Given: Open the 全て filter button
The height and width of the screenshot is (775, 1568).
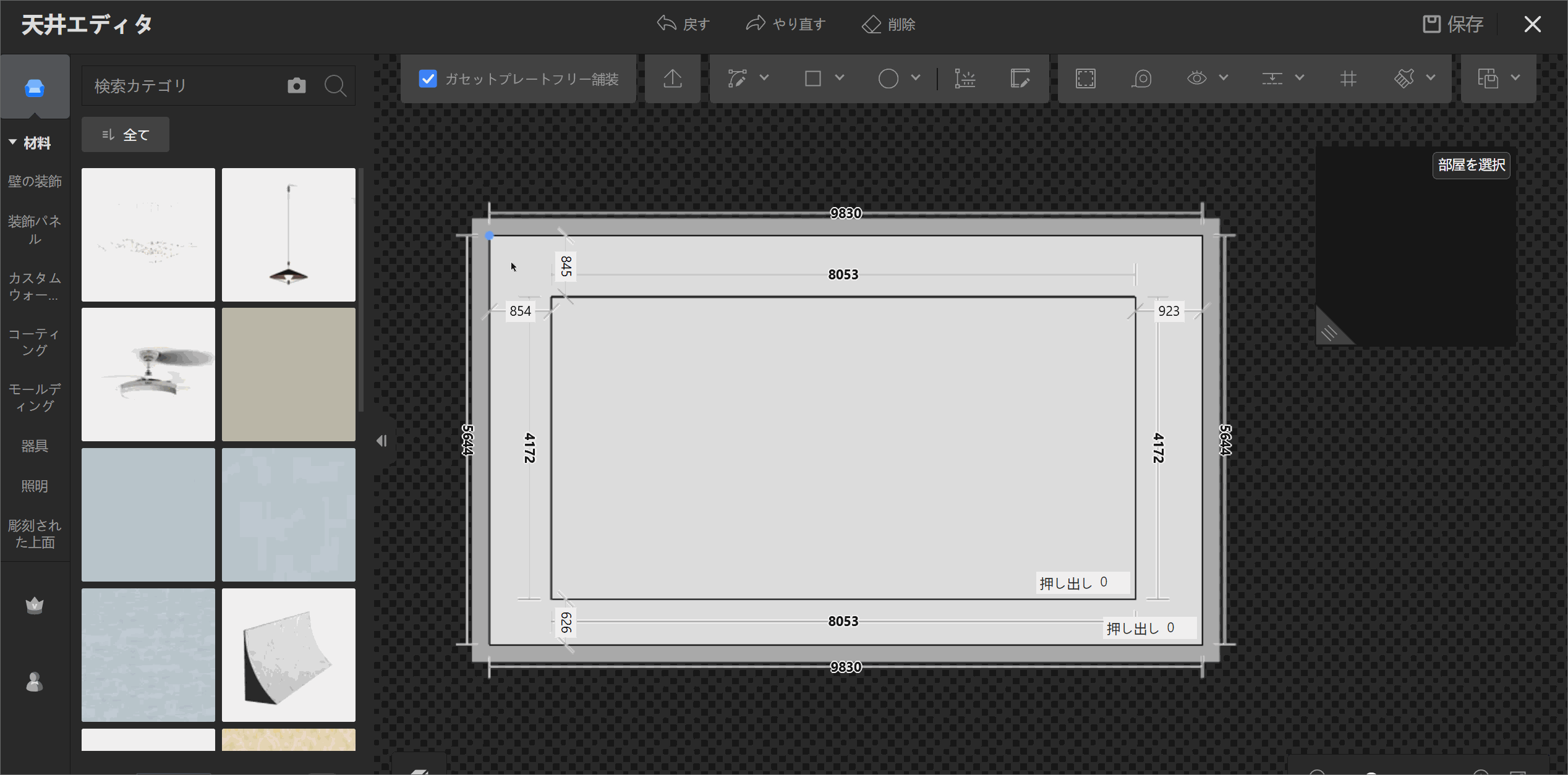Looking at the screenshot, I should point(126,135).
